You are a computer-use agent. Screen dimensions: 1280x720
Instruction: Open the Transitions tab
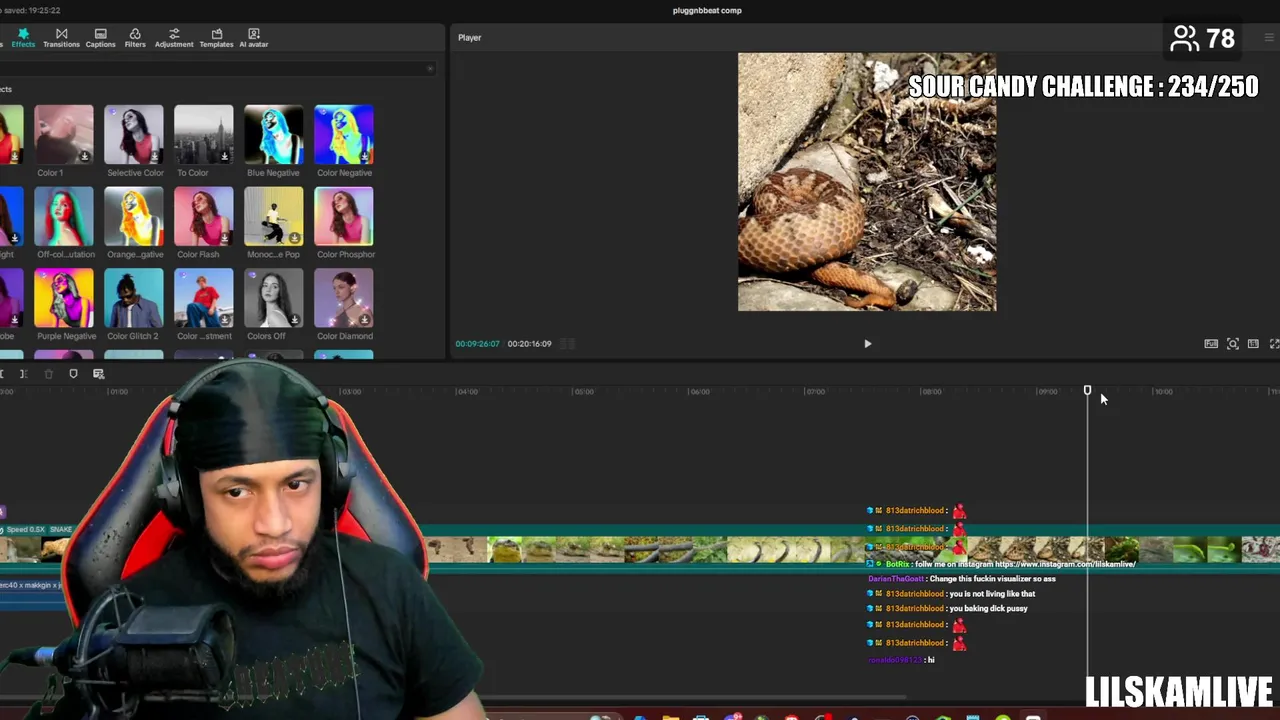(61, 38)
